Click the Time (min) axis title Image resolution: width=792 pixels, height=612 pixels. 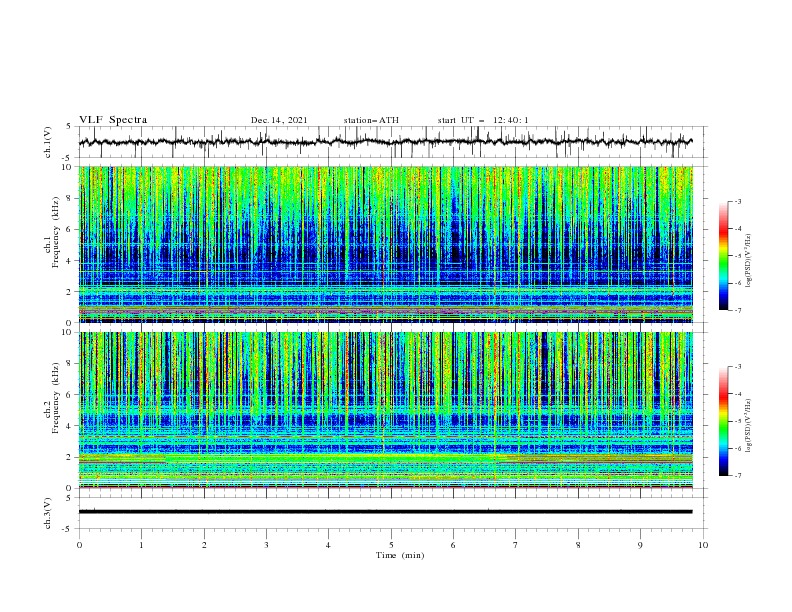pyautogui.click(x=400, y=555)
